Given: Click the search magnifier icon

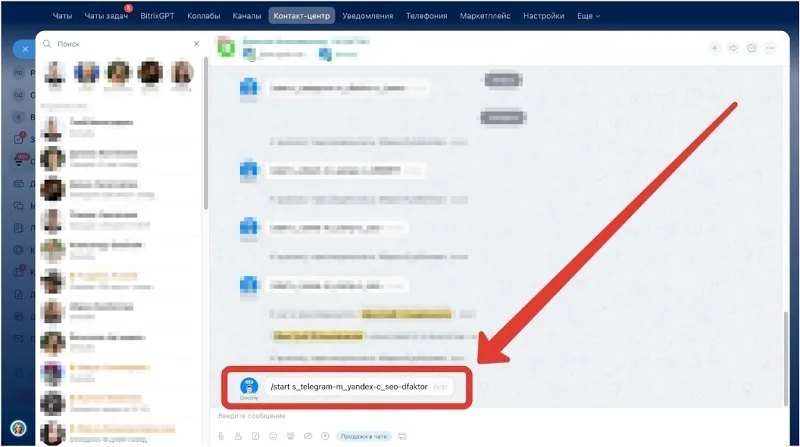Looking at the screenshot, I should 47,44.
